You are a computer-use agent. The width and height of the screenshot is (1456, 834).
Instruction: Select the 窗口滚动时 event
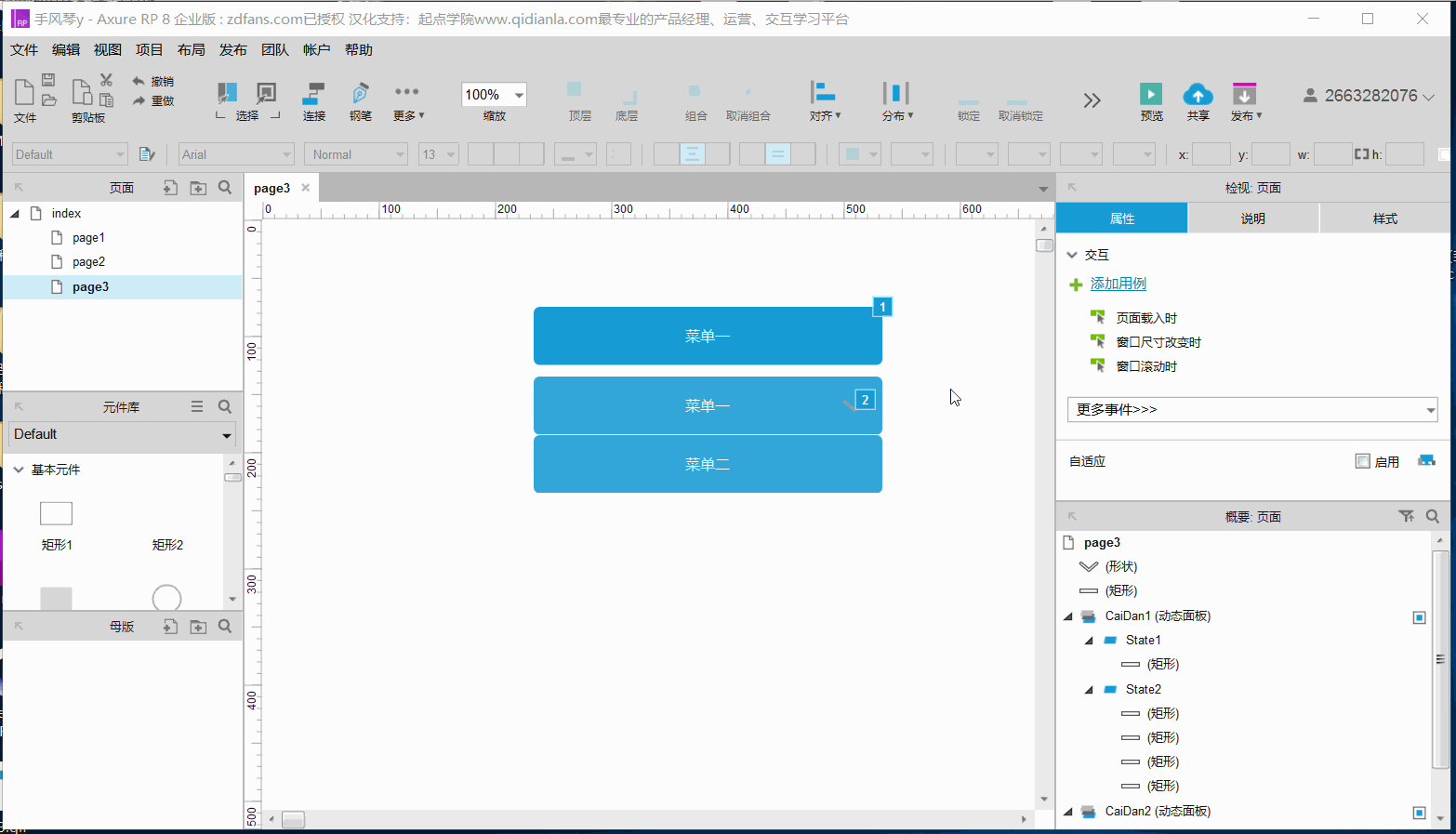1146,366
